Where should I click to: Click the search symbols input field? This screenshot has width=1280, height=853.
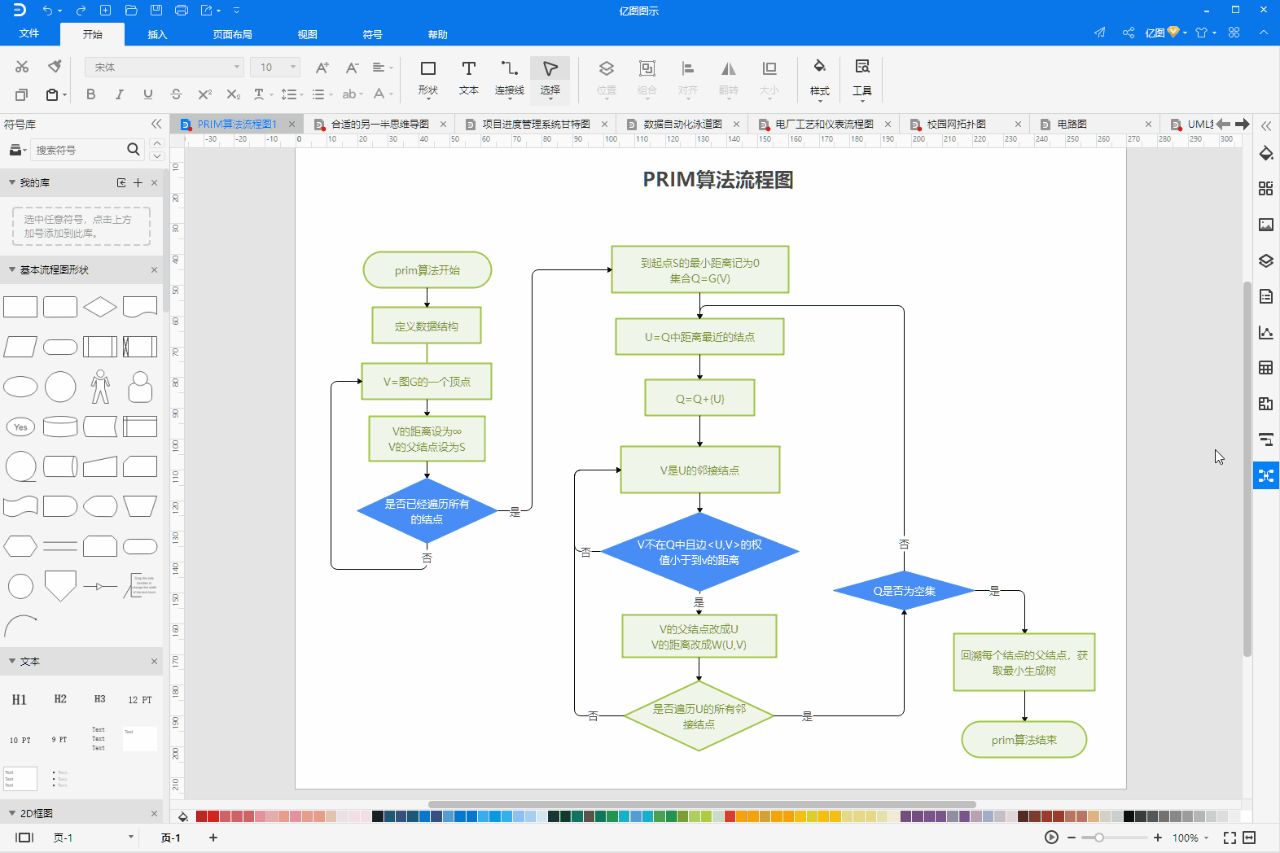tap(78, 149)
